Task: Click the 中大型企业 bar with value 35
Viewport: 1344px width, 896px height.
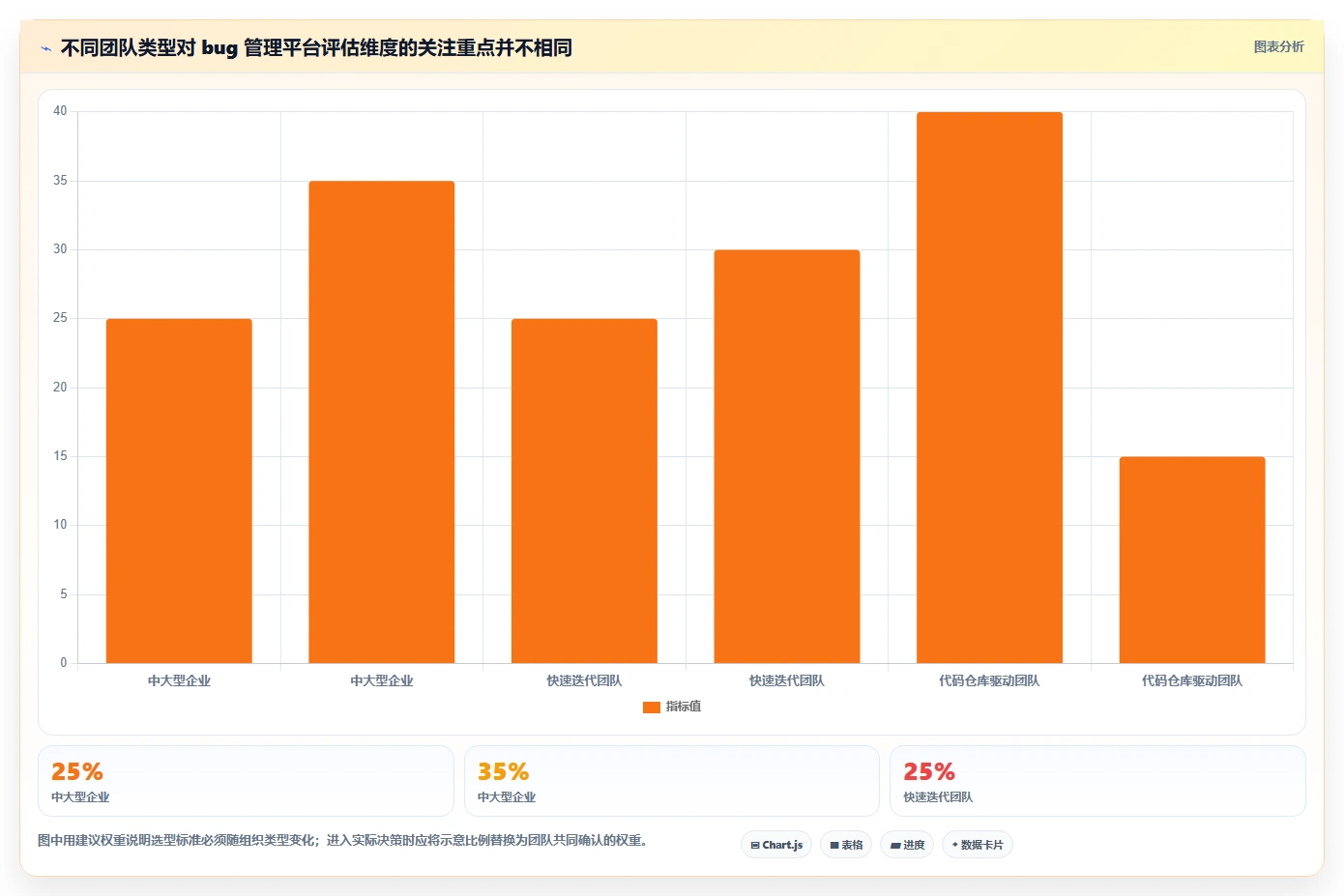Action: click(x=382, y=422)
